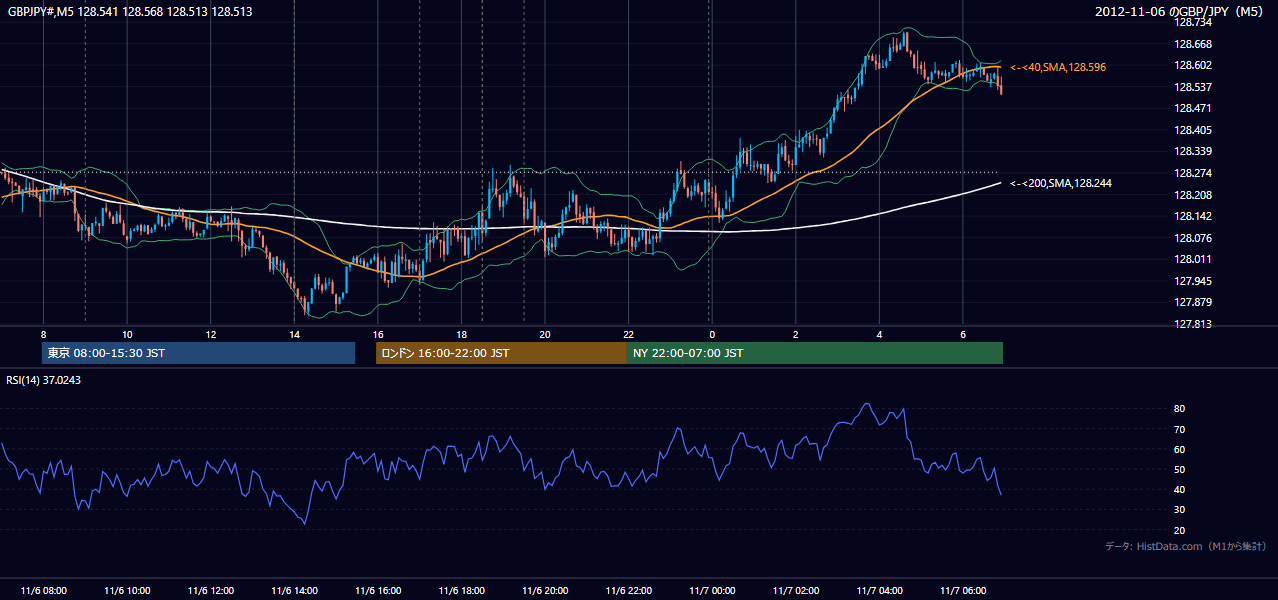The height and width of the screenshot is (600, 1278).
Task: Click the 128.537 price axis value
Action: (1192, 87)
